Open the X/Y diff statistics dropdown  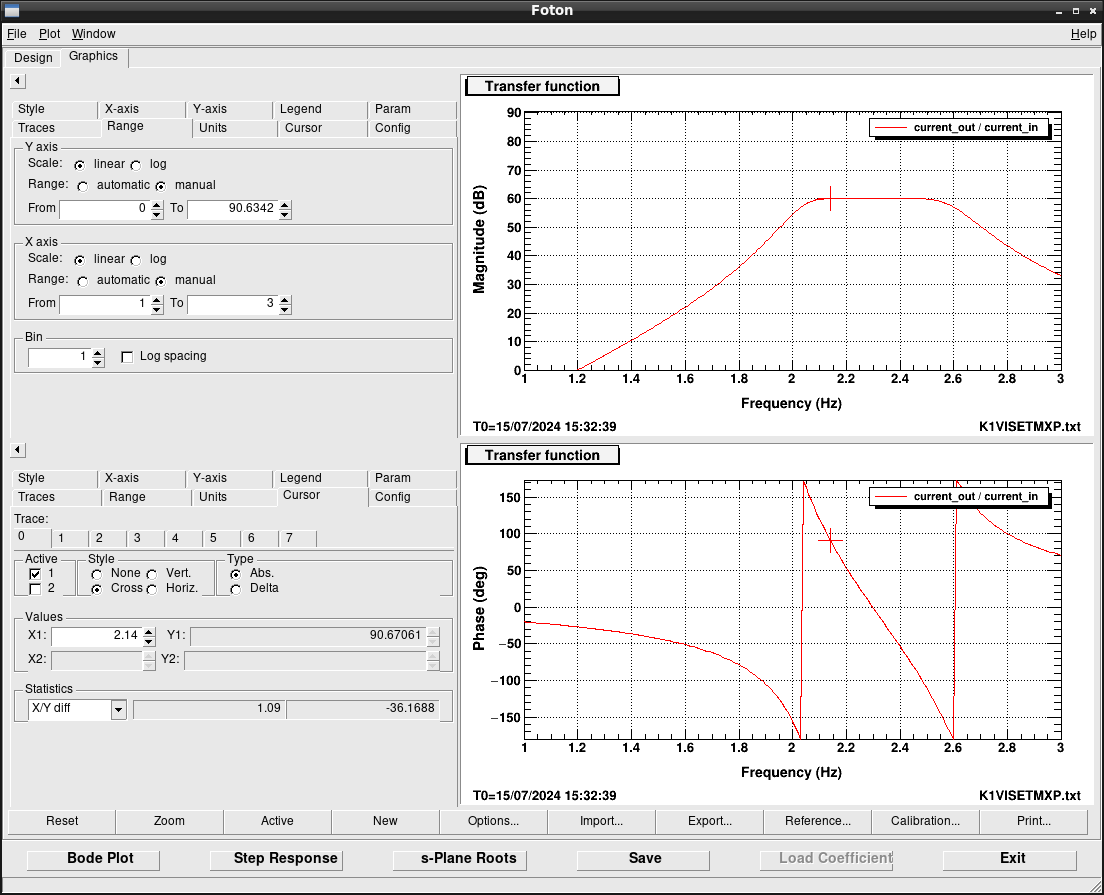119,709
